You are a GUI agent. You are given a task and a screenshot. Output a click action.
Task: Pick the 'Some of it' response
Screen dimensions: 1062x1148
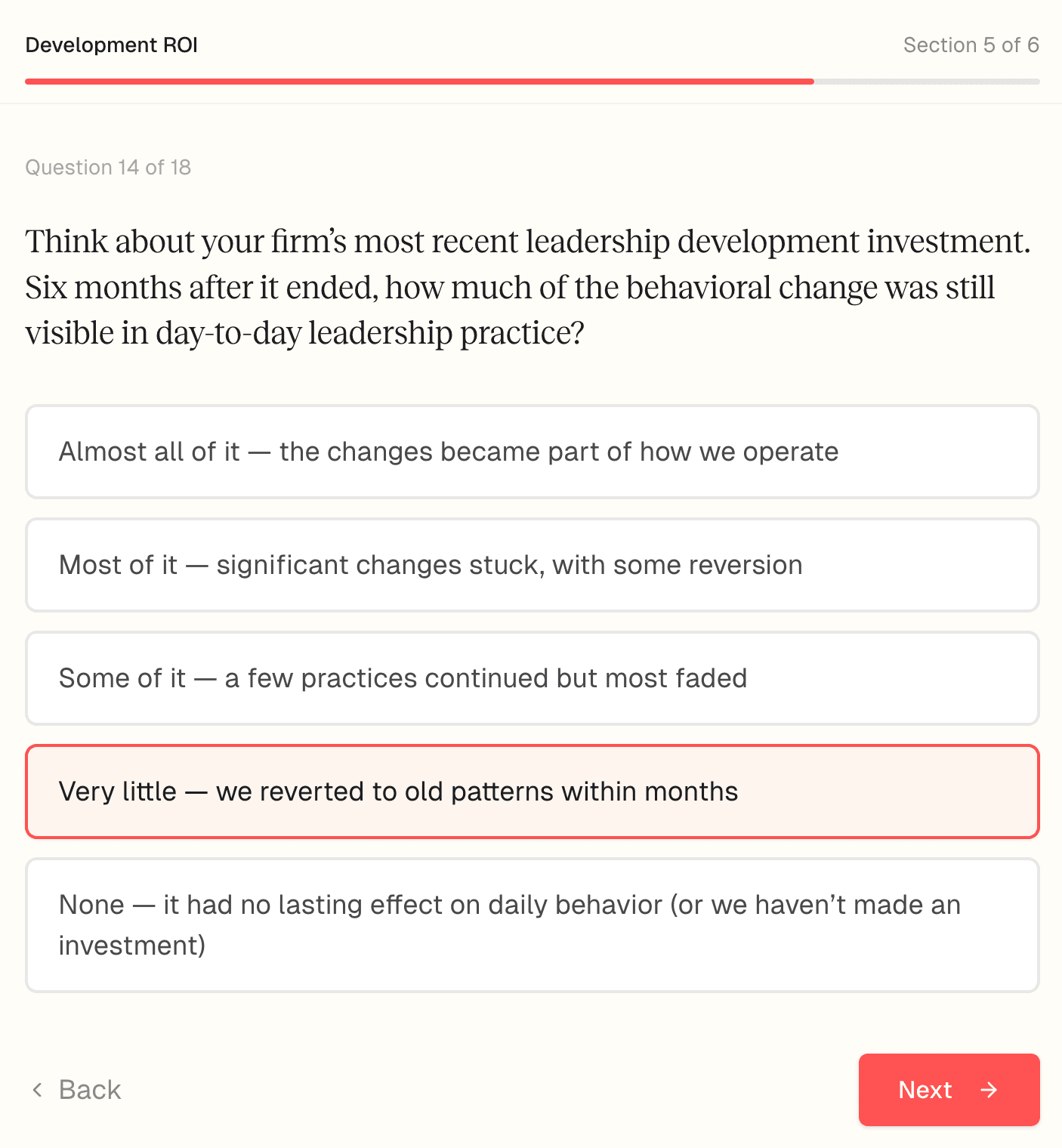click(x=532, y=678)
